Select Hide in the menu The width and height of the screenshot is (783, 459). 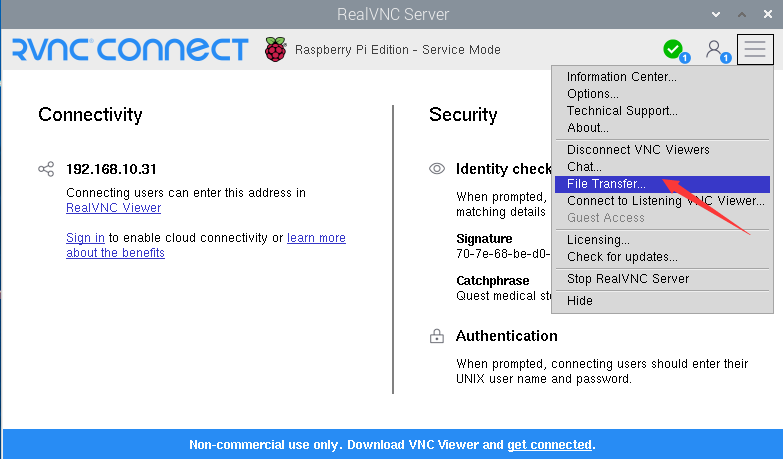pyautogui.click(x=662, y=301)
